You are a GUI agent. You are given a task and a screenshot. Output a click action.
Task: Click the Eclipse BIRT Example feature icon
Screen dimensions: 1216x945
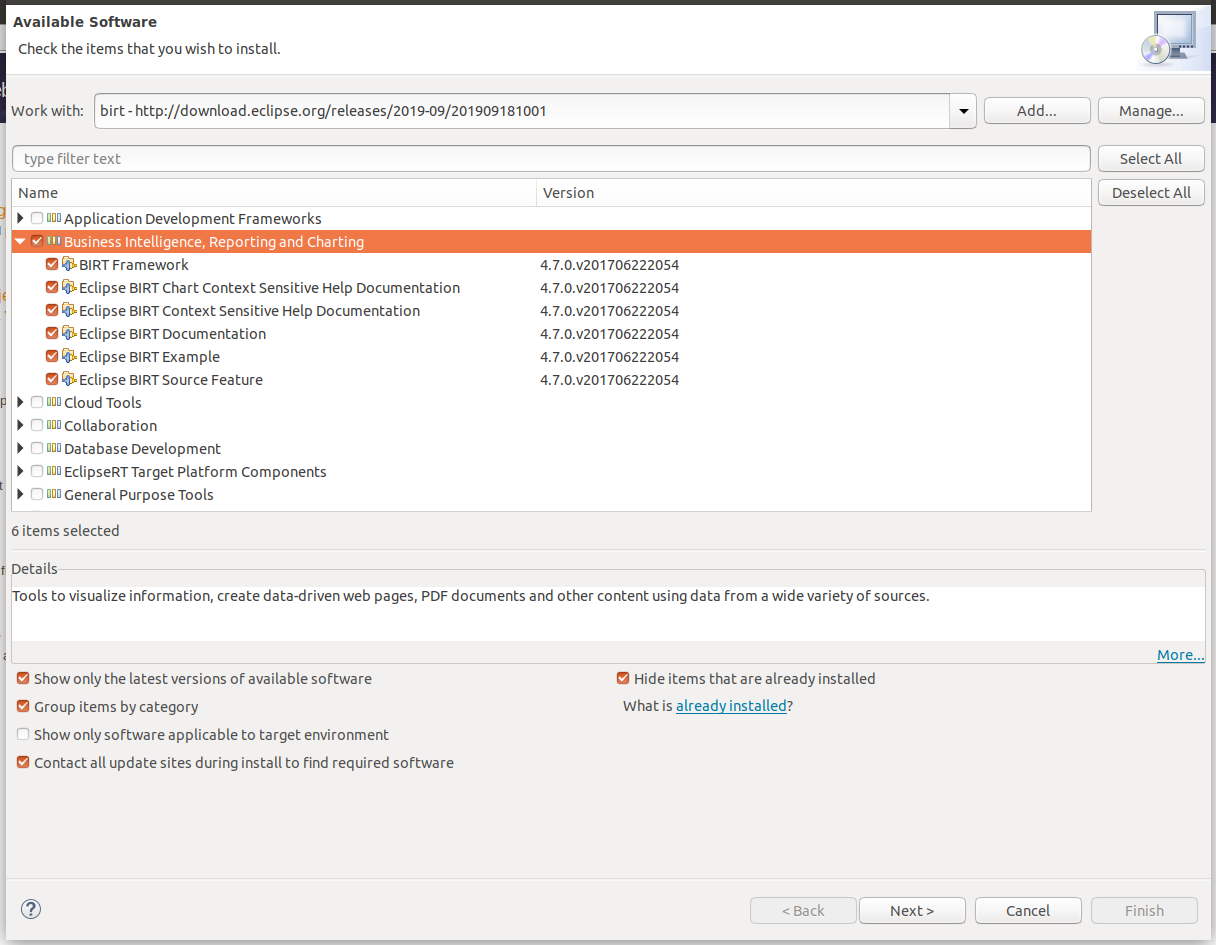point(69,357)
